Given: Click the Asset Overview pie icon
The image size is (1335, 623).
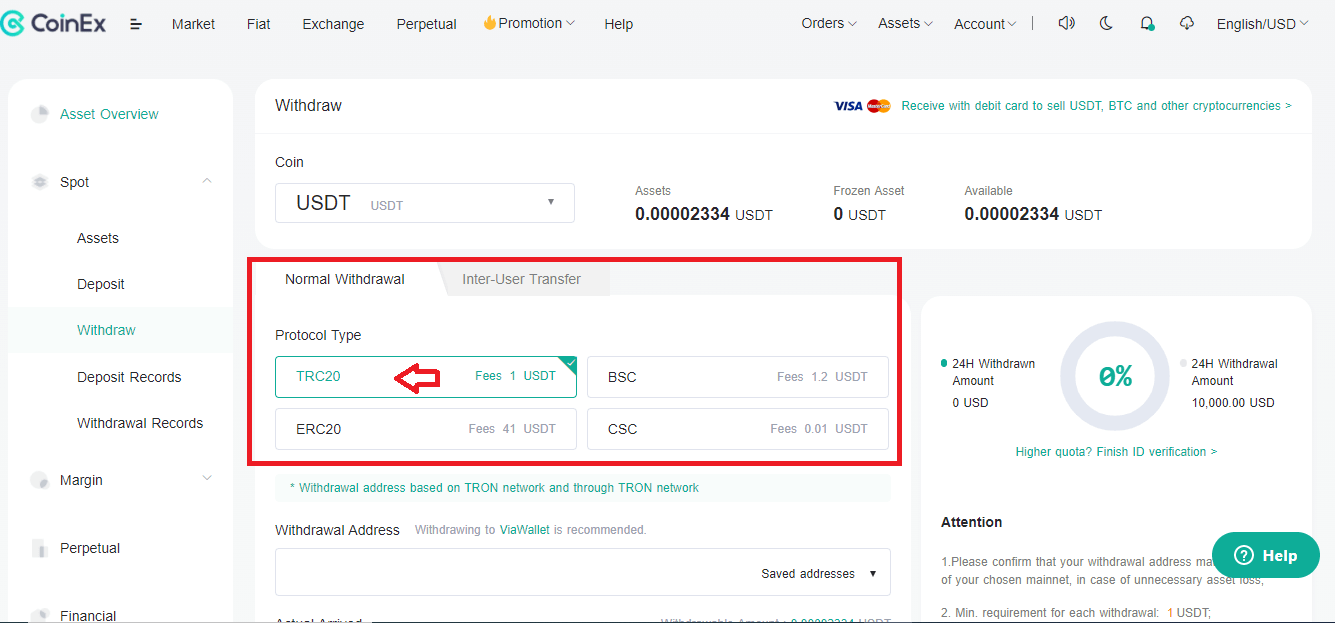Looking at the screenshot, I should pyautogui.click(x=40, y=114).
